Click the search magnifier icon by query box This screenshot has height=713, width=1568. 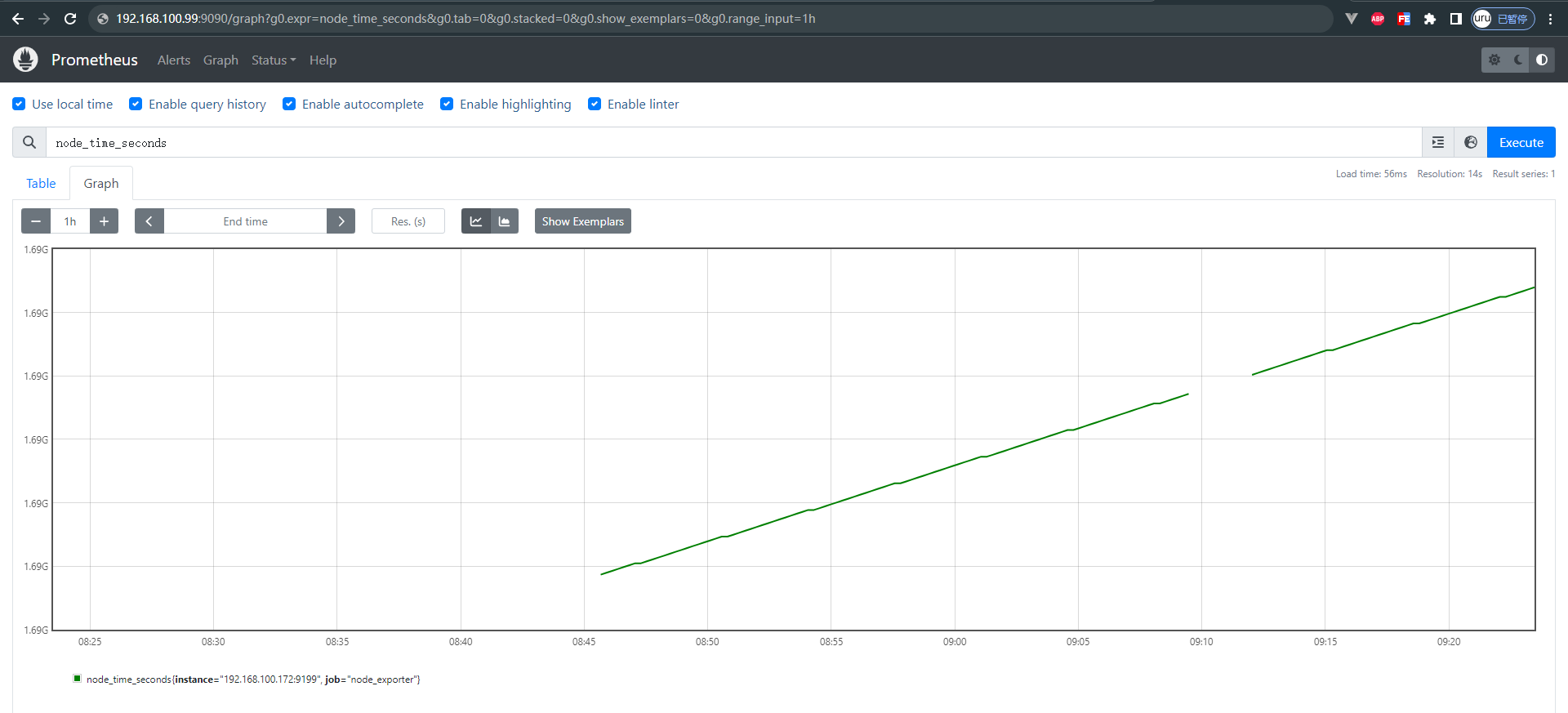click(x=29, y=142)
